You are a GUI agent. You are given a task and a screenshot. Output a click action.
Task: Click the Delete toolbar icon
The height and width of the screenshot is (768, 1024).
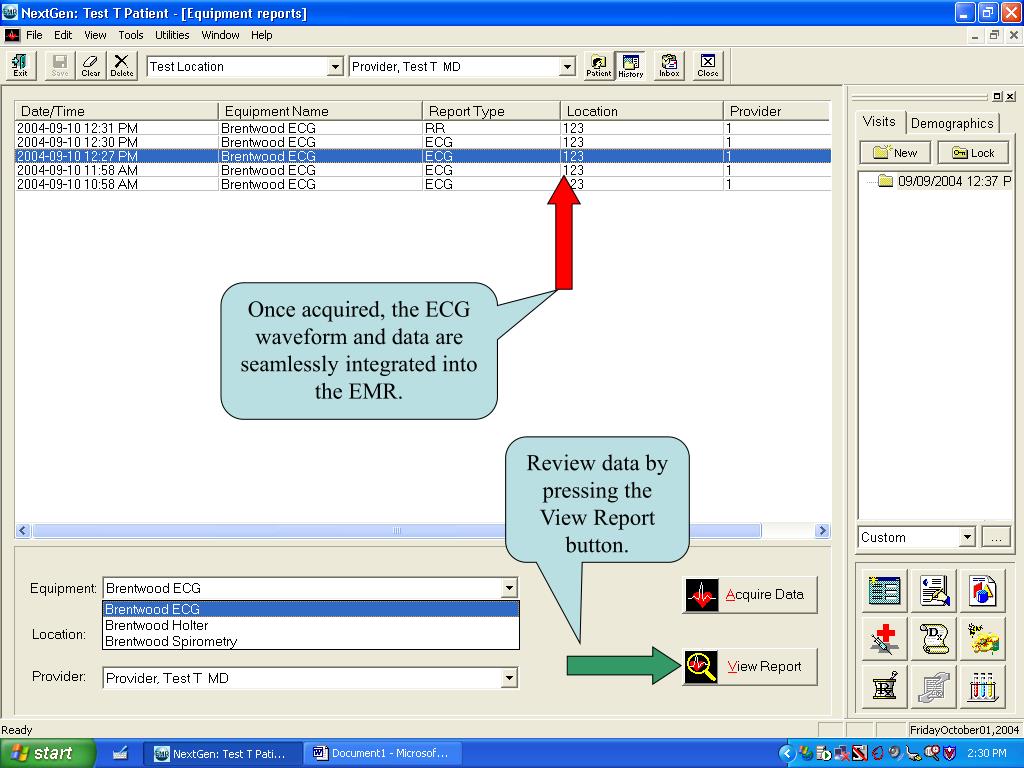[x=121, y=66]
